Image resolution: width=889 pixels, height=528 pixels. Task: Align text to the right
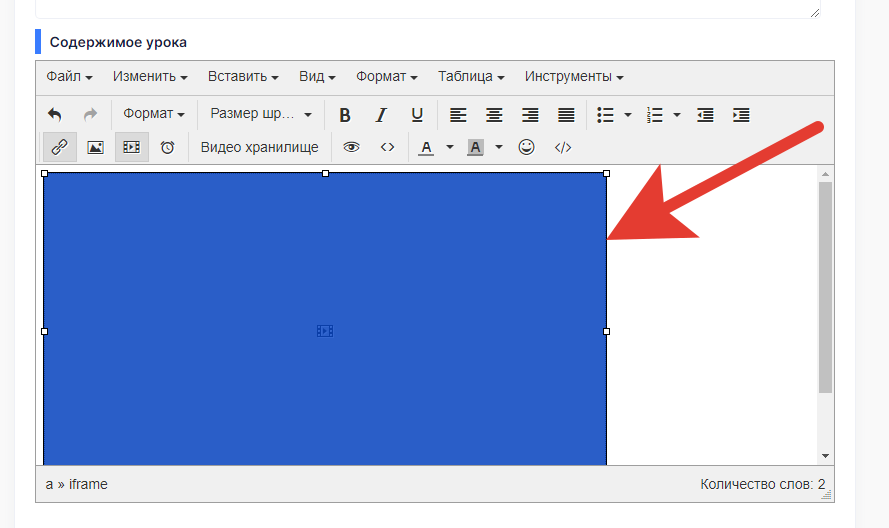point(530,115)
